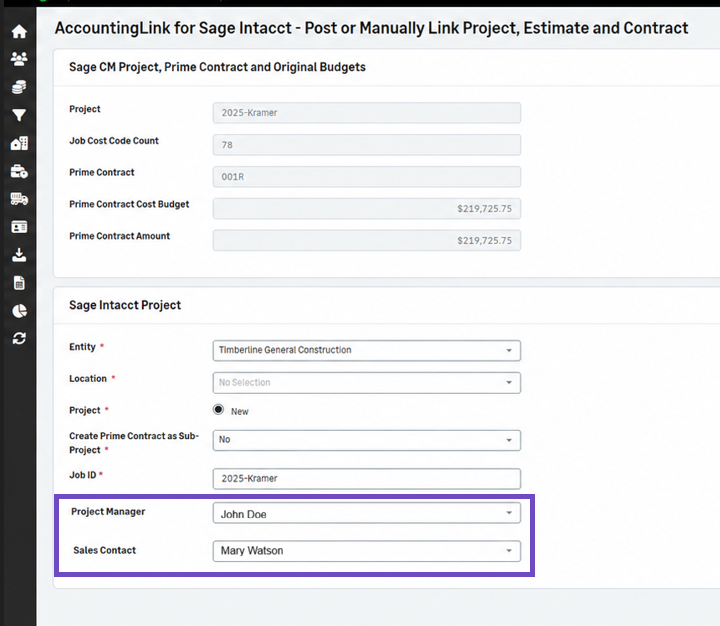720x626 pixels.
Task: Open the contacts people-group sidebar icon
Action: 19,59
